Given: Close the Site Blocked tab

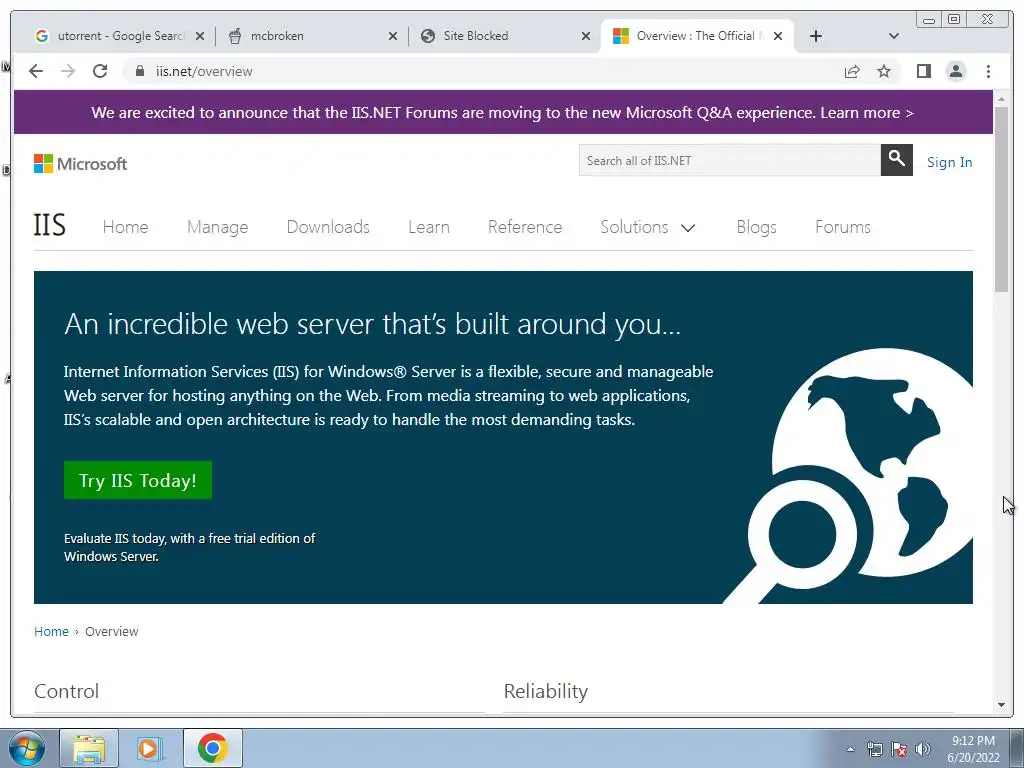Looking at the screenshot, I should (x=586, y=36).
